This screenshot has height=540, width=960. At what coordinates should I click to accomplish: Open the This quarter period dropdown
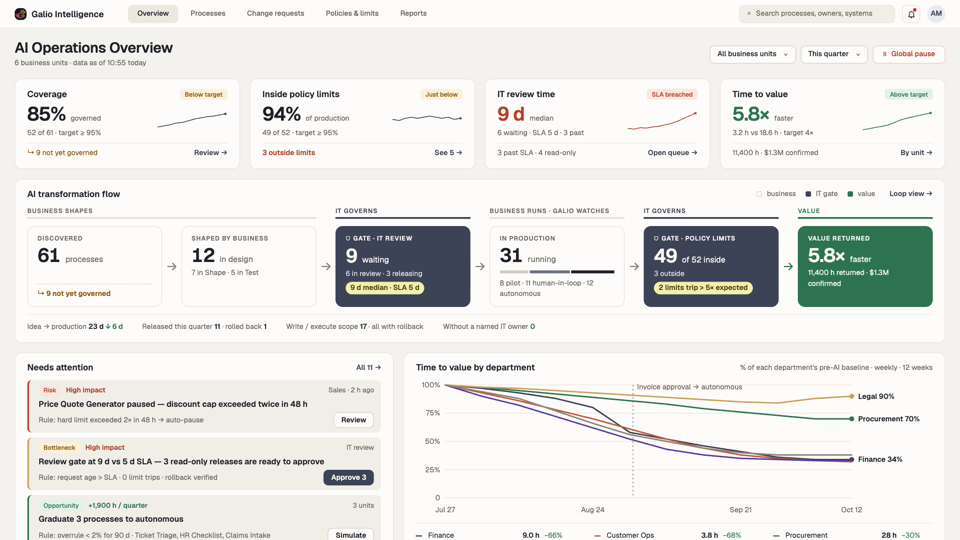tap(834, 54)
